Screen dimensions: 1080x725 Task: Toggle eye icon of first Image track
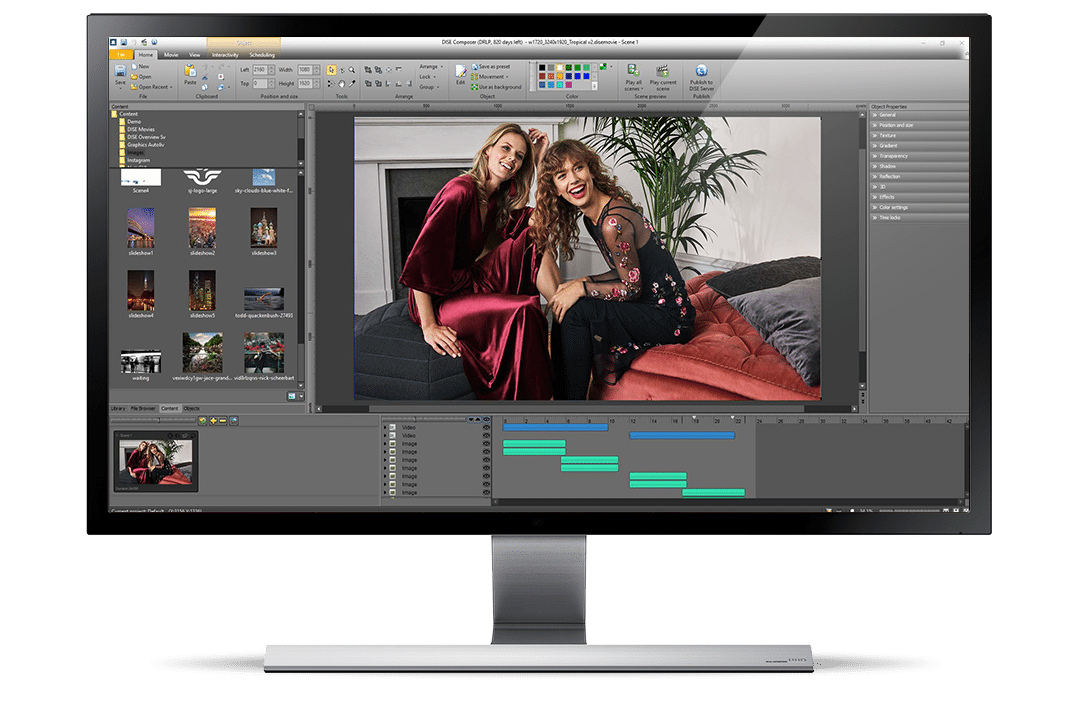486,444
